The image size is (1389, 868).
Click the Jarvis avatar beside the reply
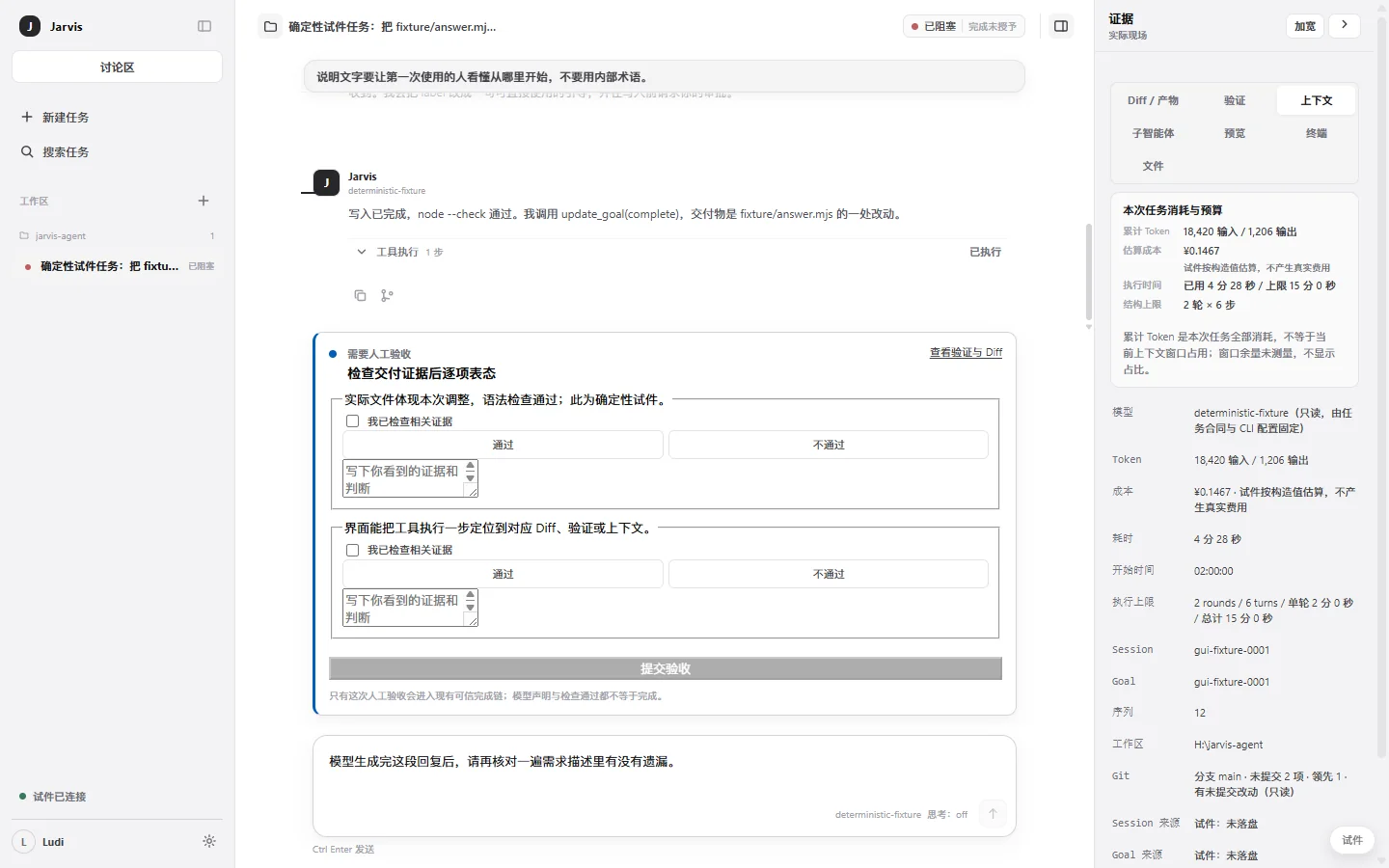click(326, 182)
